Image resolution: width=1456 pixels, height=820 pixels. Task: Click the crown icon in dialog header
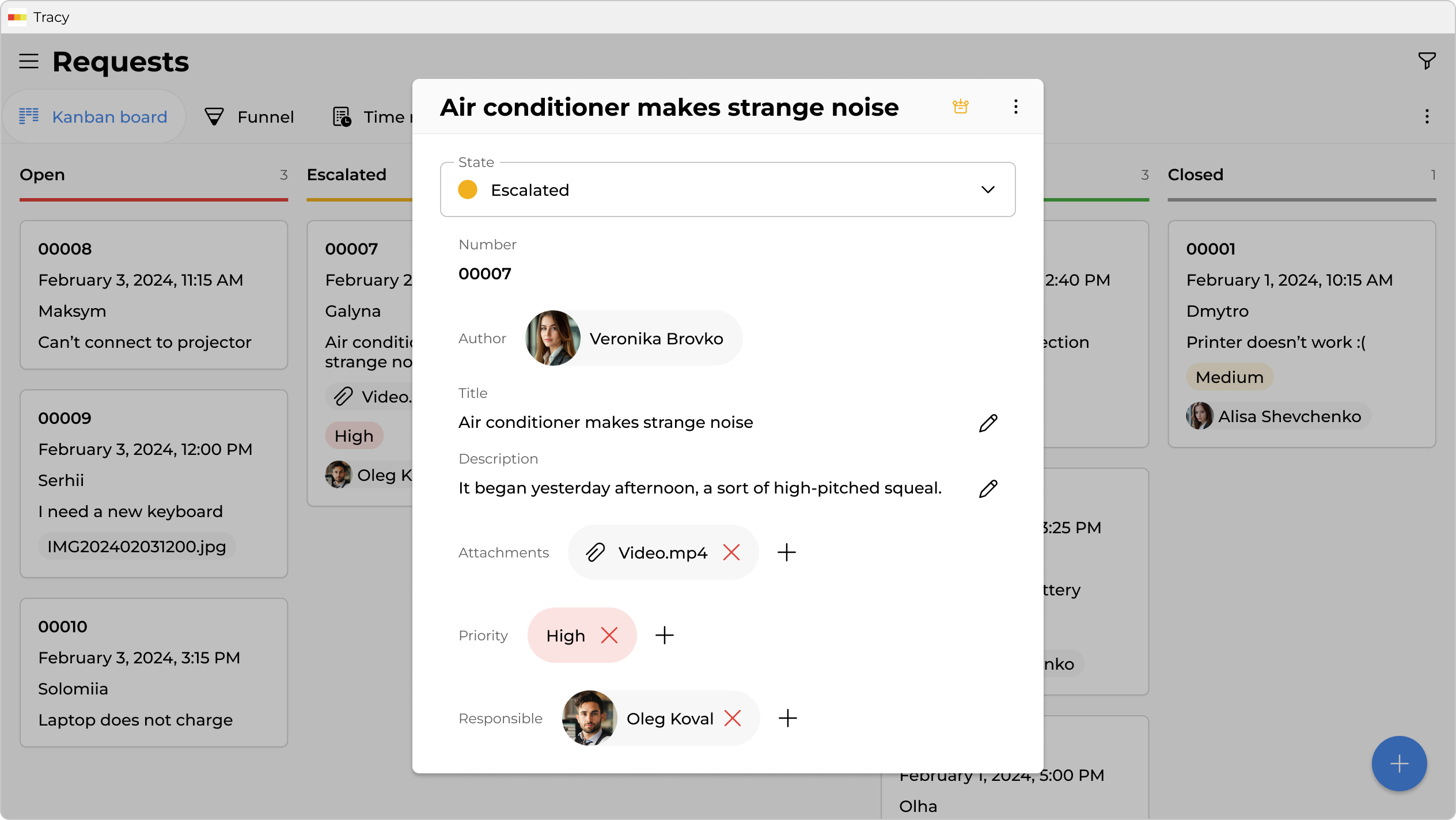tap(960, 107)
